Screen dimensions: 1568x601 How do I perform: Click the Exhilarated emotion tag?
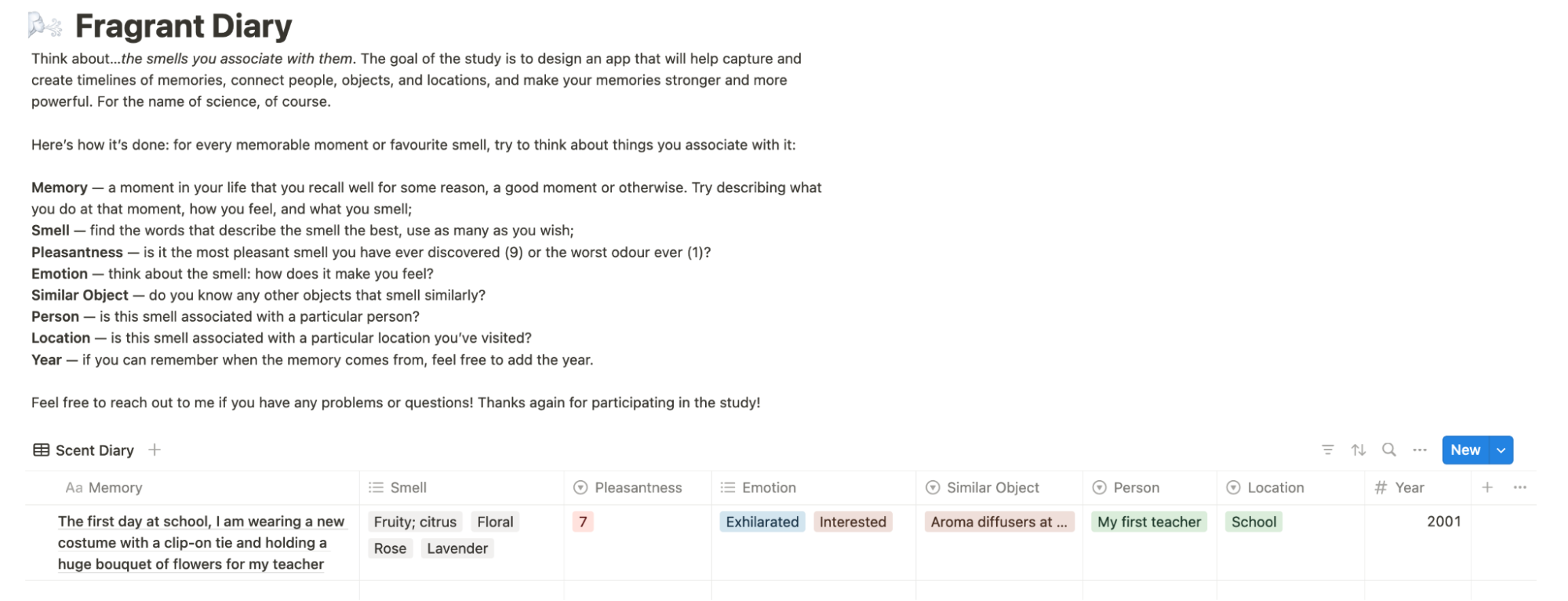[762, 522]
